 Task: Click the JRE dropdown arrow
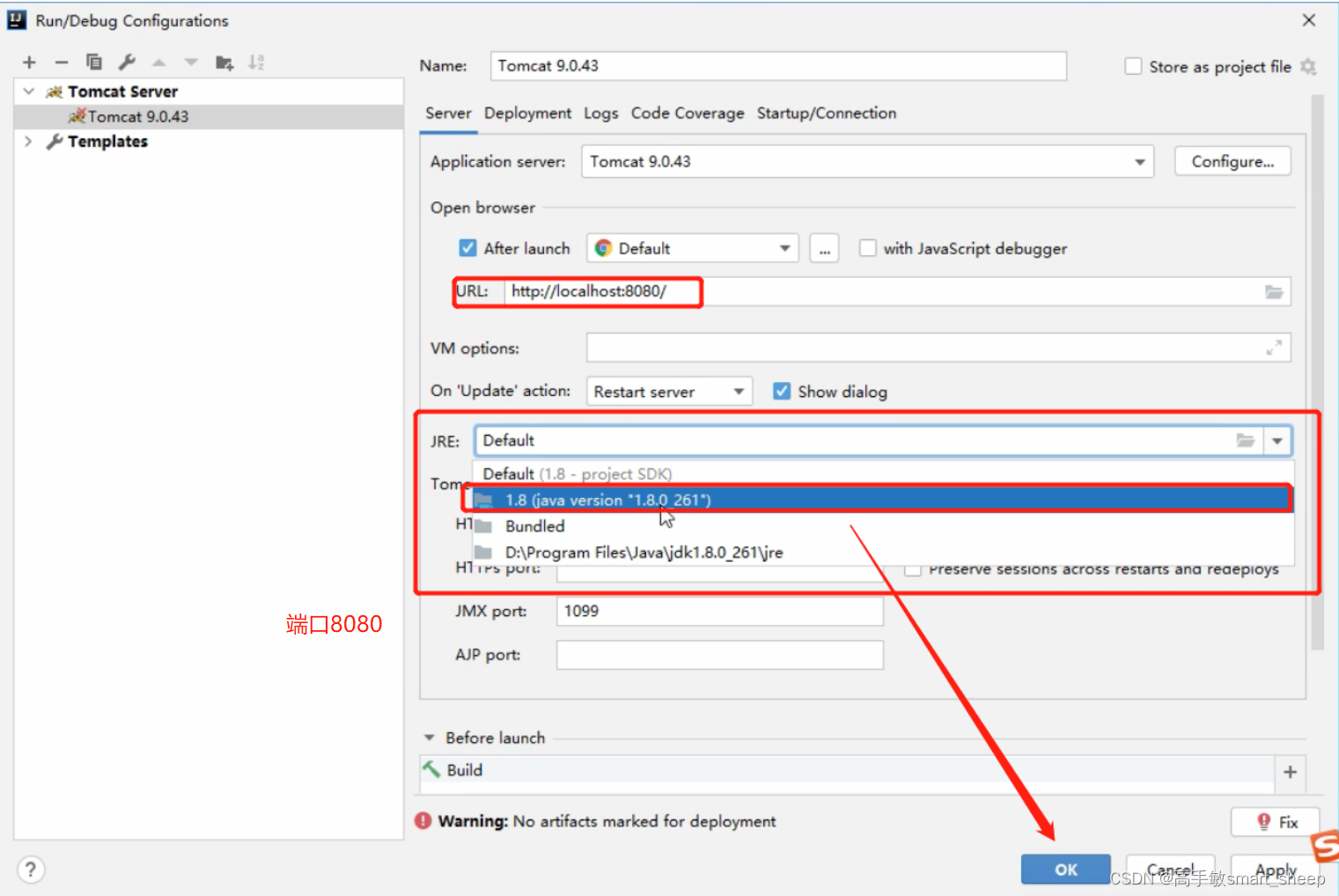coord(1277,441)
